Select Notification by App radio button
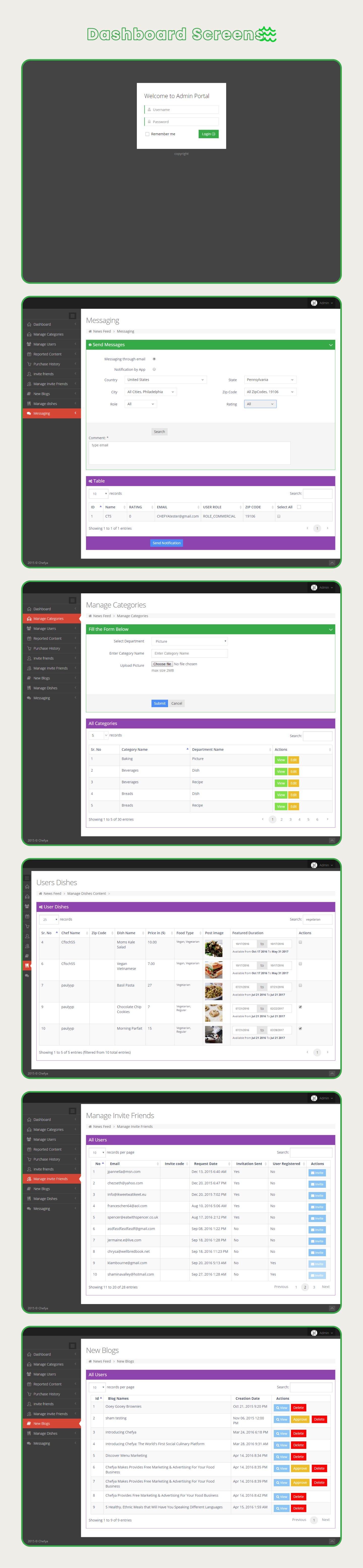The width and height of the screenshot is (363, 1568). point(154,369)
